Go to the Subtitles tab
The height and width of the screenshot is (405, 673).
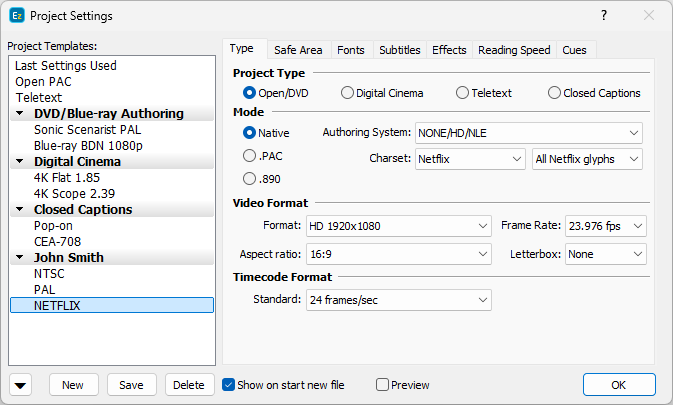coord(400,50)
